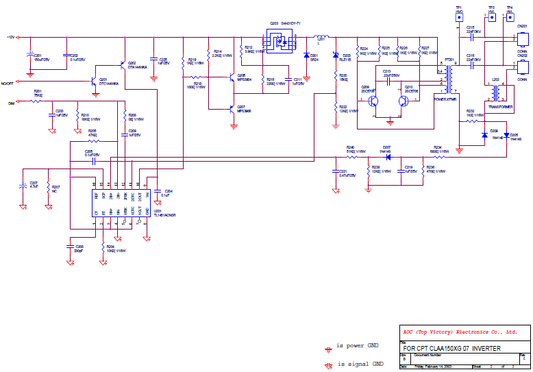Click the Q209 circled transistor symbol
Screen dimensions: 533x372
click(x=374, y=101)
